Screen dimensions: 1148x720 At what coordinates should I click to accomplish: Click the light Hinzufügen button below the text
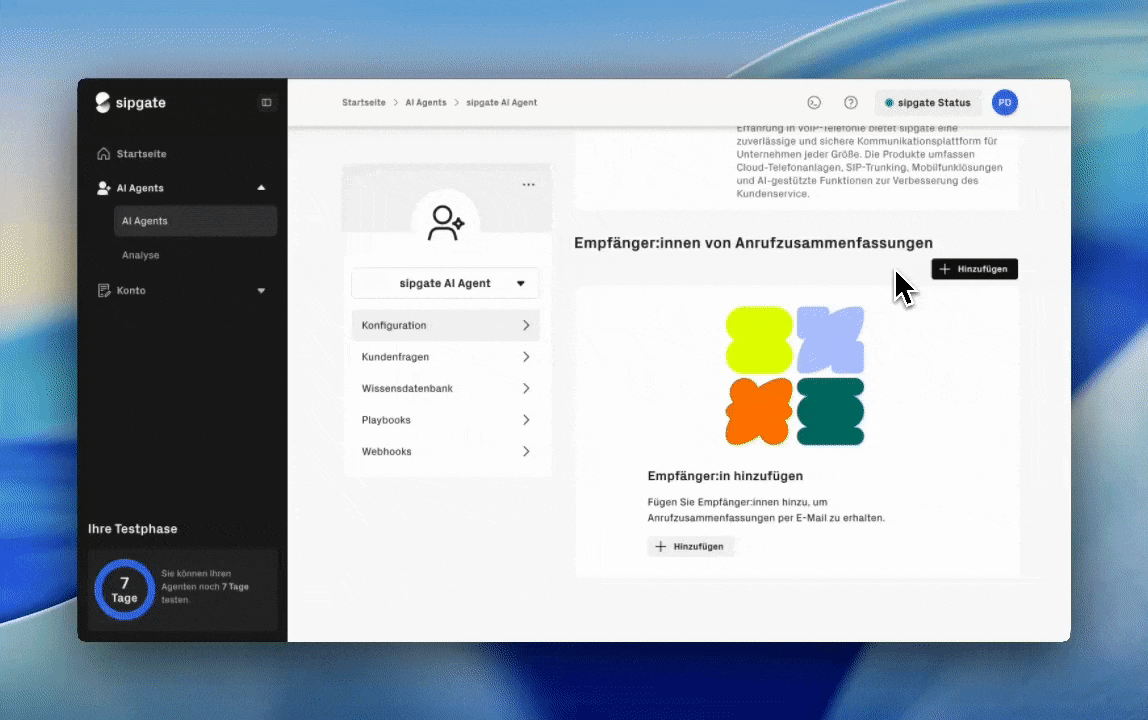click(690, 546)
